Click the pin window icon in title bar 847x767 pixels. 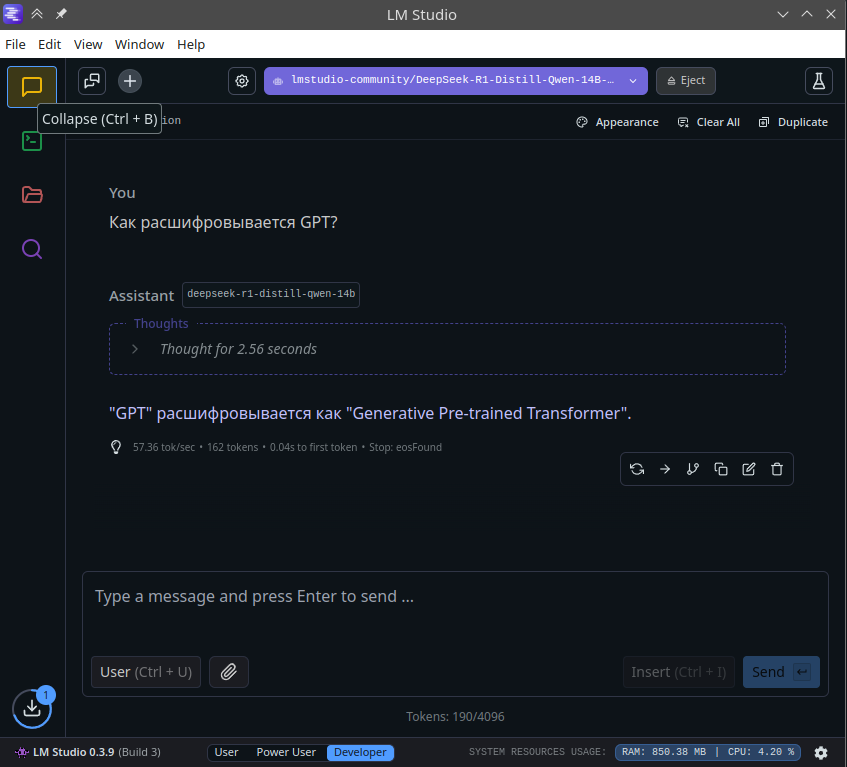point(61,14)
